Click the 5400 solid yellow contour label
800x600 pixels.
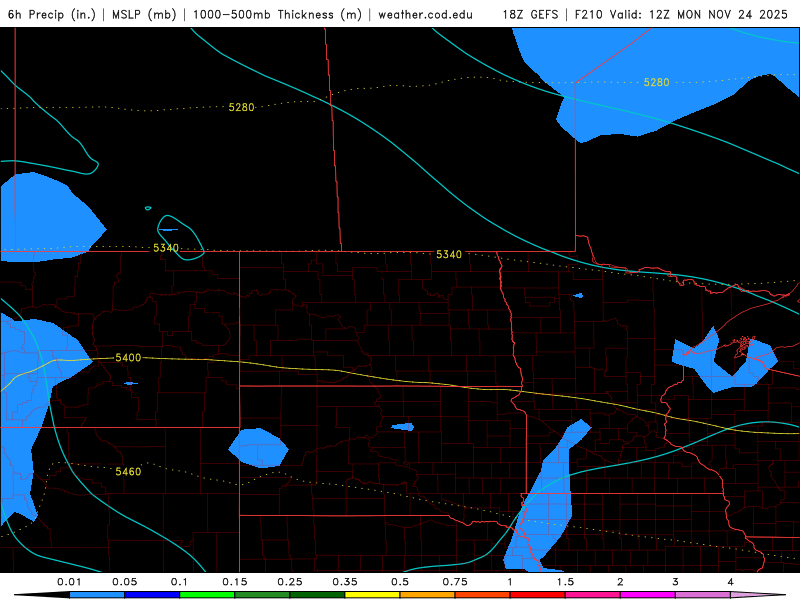(128, 358)
